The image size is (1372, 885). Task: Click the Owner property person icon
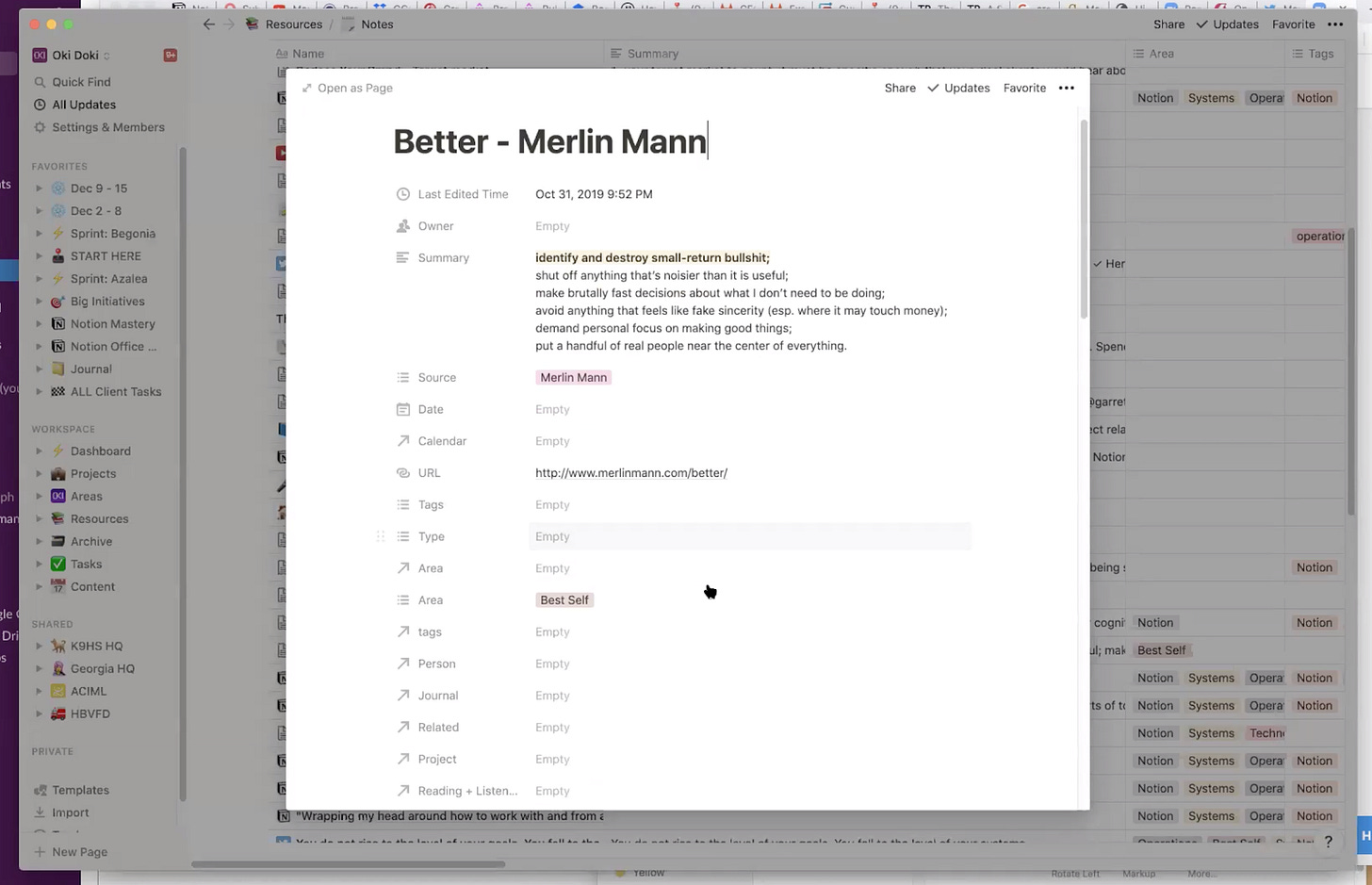403,226
